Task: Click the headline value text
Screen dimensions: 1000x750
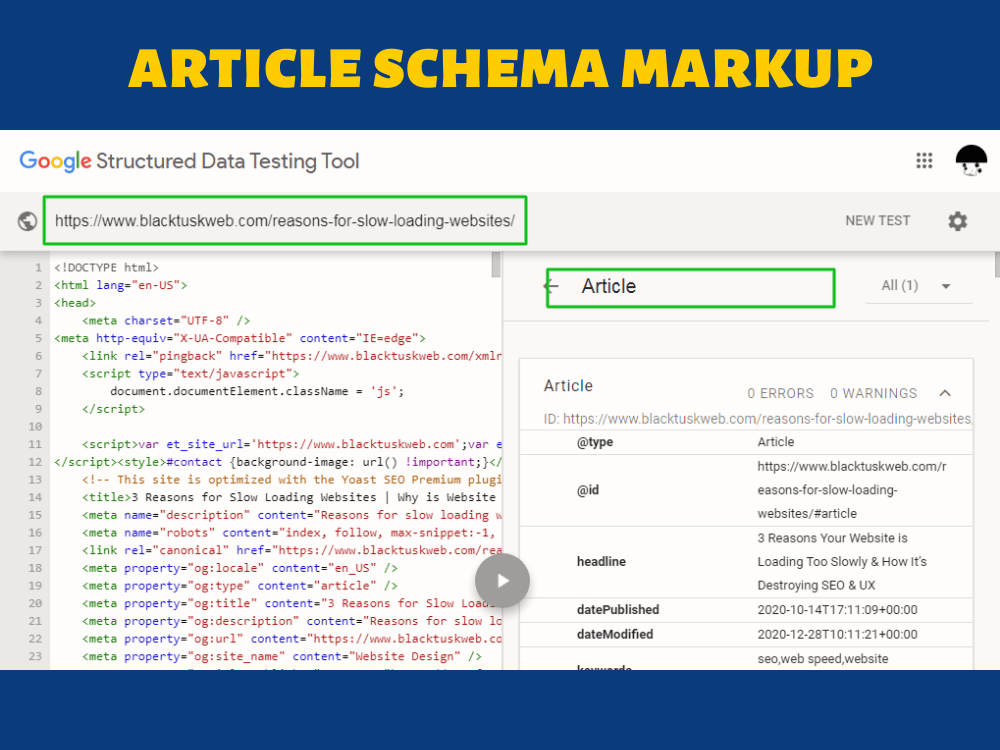Action: coord(842,561)
